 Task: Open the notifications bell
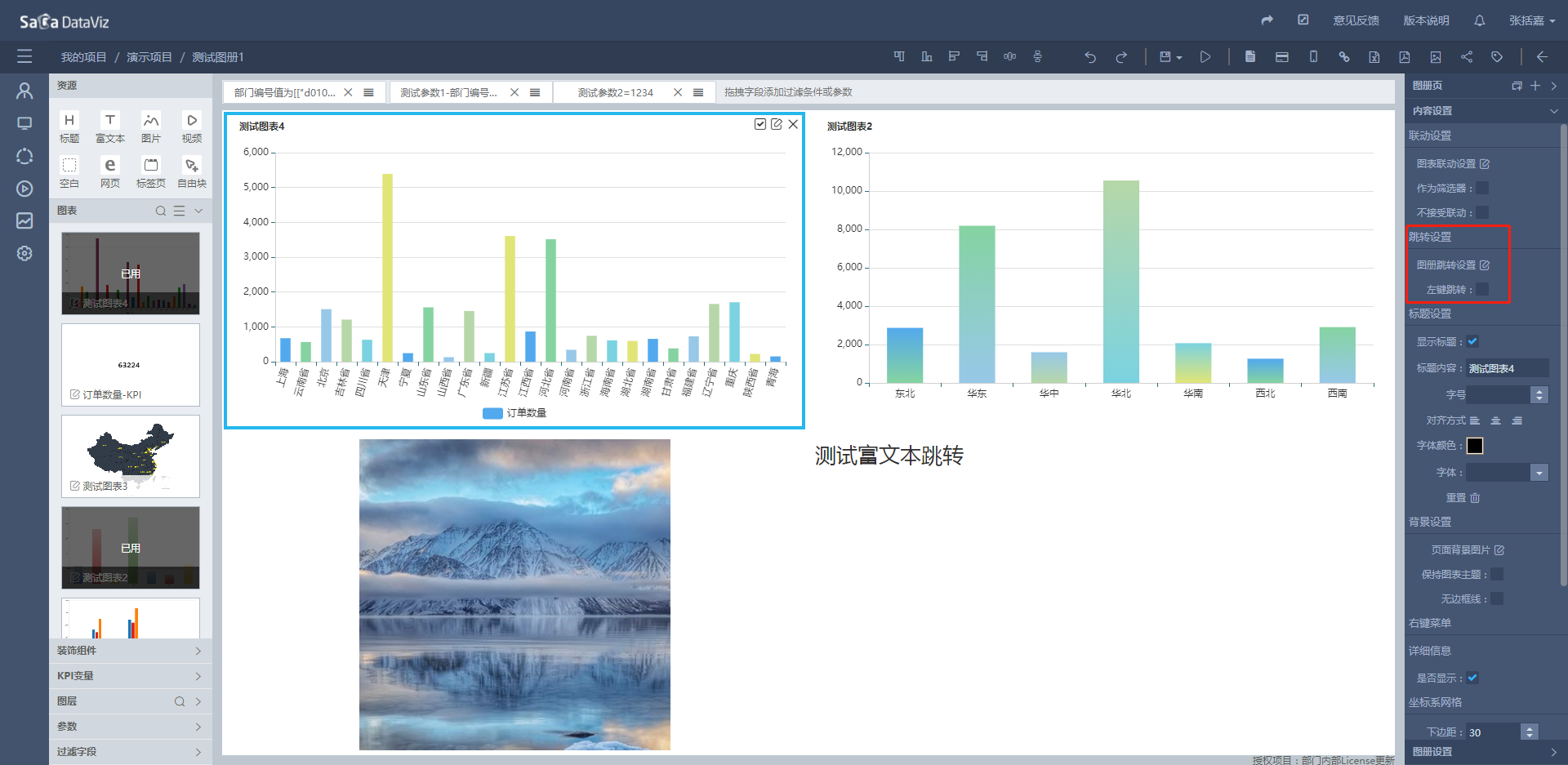pyautogui.click(x=1480, y=20)
